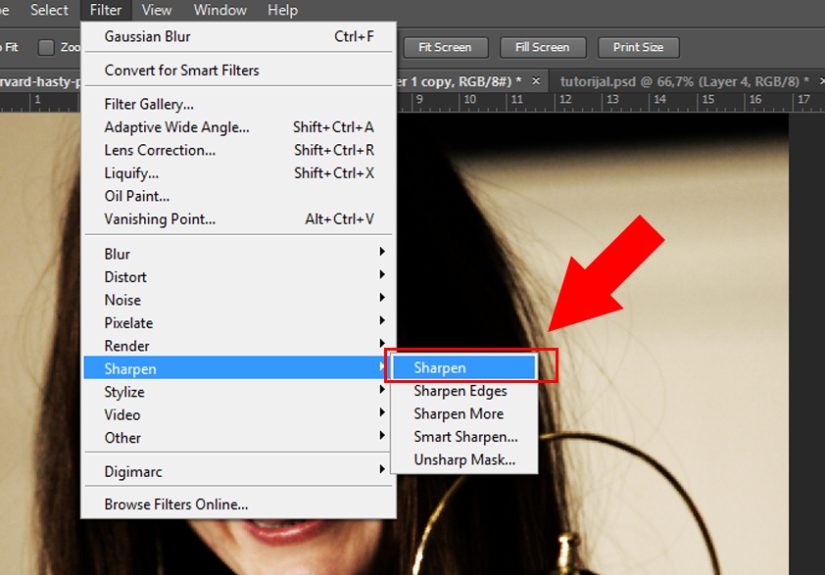Open Filter Gallery dialog
The image size is (825, 575).
click(239, 104)
